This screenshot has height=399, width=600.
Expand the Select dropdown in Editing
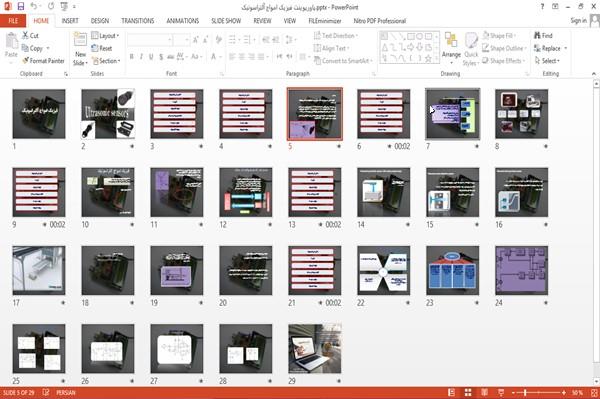click(547, 61)
